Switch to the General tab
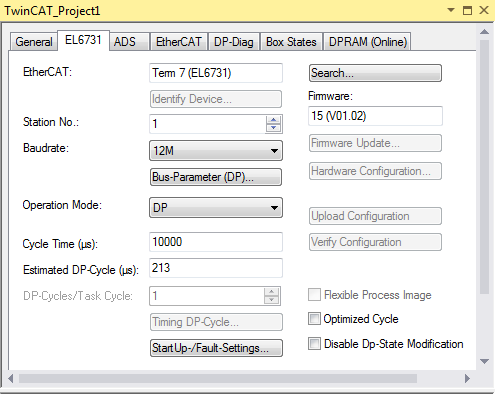 point(34,42)
